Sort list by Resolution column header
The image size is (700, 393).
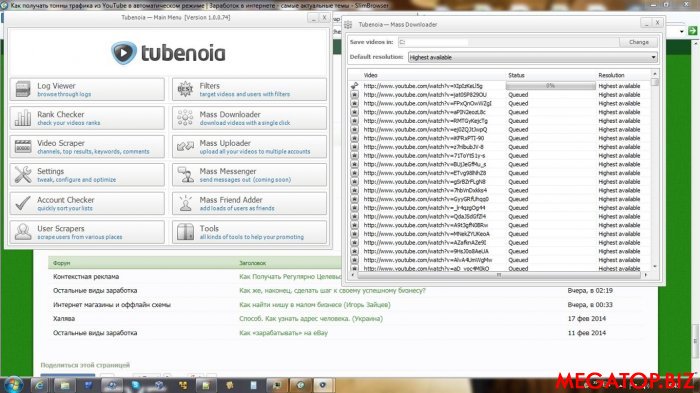pos(611,75)
